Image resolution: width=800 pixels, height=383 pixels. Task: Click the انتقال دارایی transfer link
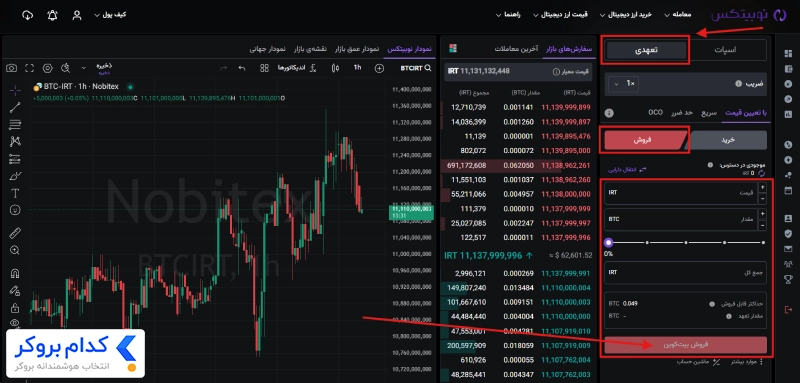click(x=627, y=169)
